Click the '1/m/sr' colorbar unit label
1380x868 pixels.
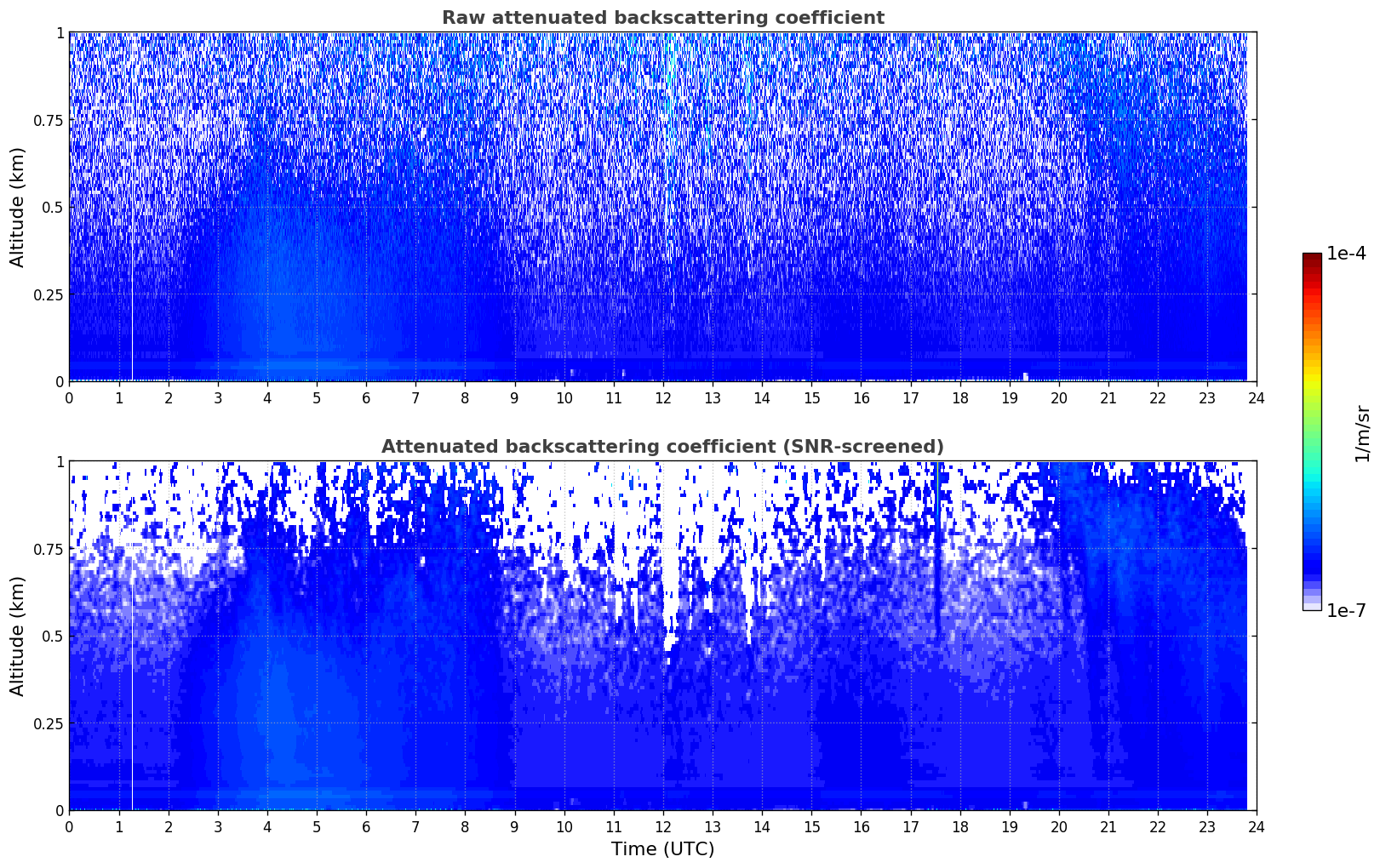coord(1362,432)
